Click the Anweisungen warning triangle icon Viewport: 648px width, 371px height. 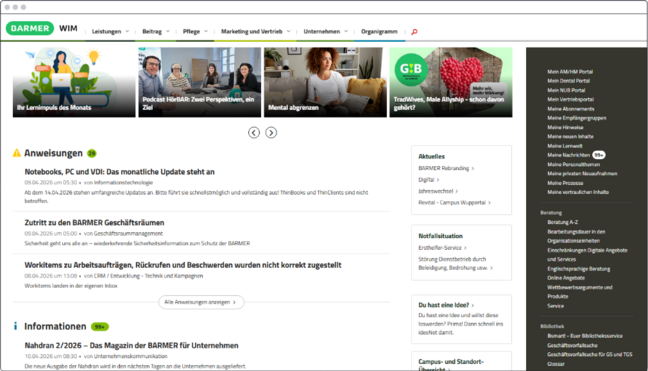click(17, 153)
